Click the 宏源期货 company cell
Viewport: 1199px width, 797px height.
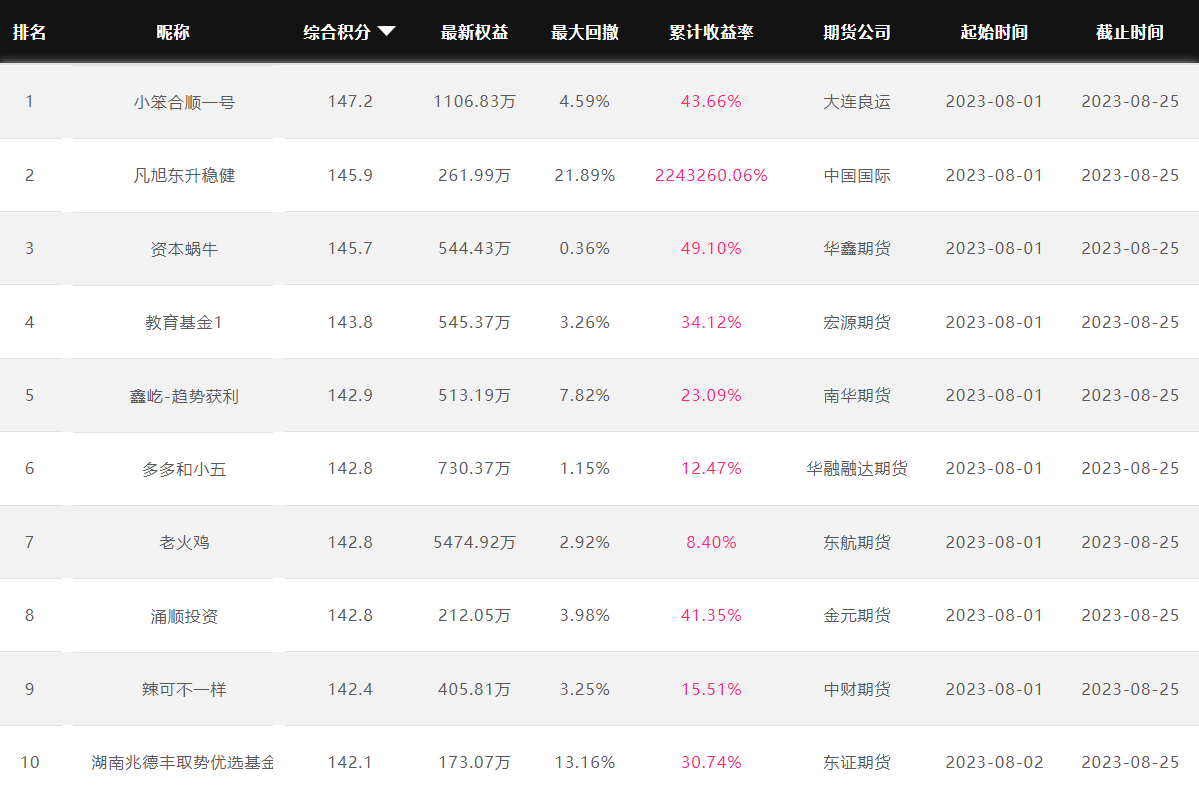click(857, 322)
